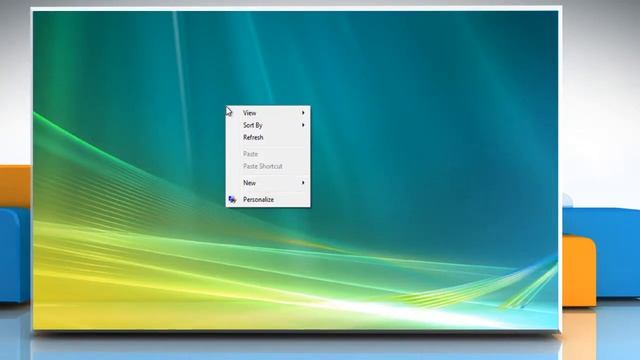Viewport: 640px width, 360px height.
Task: Open the Sort By submenu
Action: coord(268,125)
